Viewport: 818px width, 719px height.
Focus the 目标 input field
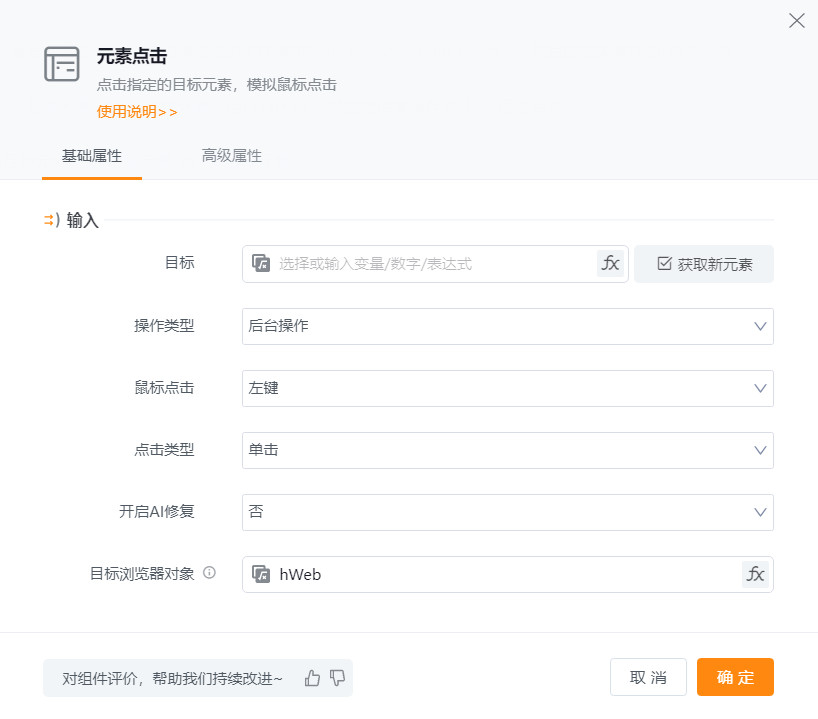pos(435,264)
